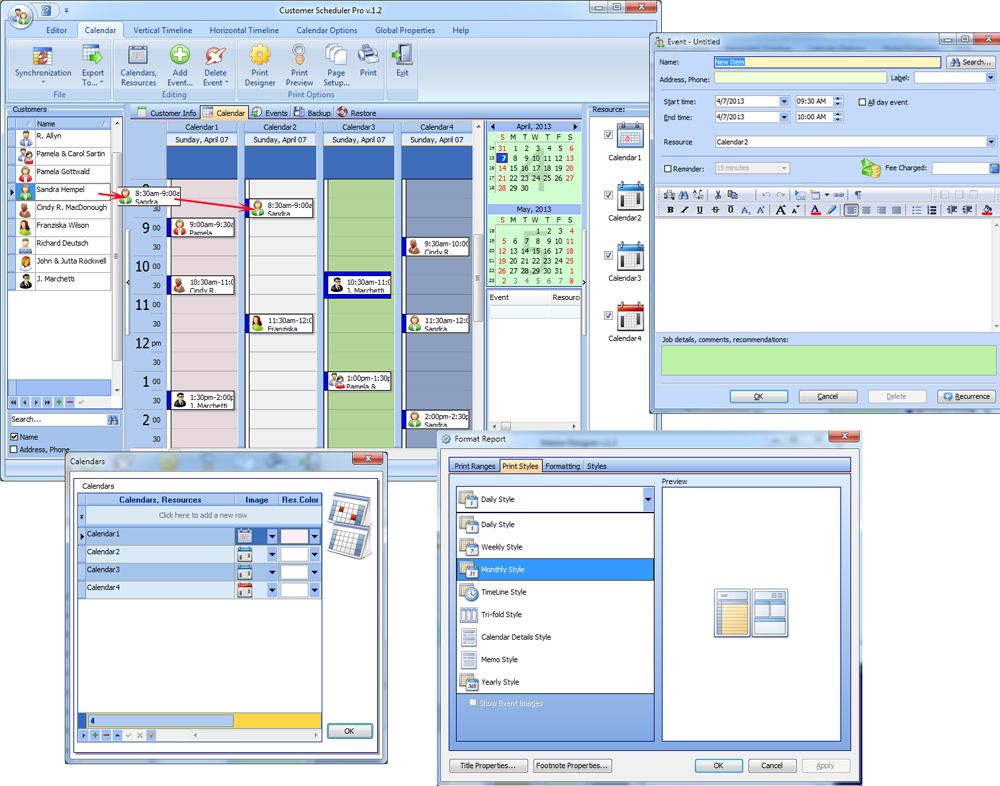Click the Footnote Properties button
Viewport: 1000px width, 786px height.
pyautogui.click(x=573, y=765)
